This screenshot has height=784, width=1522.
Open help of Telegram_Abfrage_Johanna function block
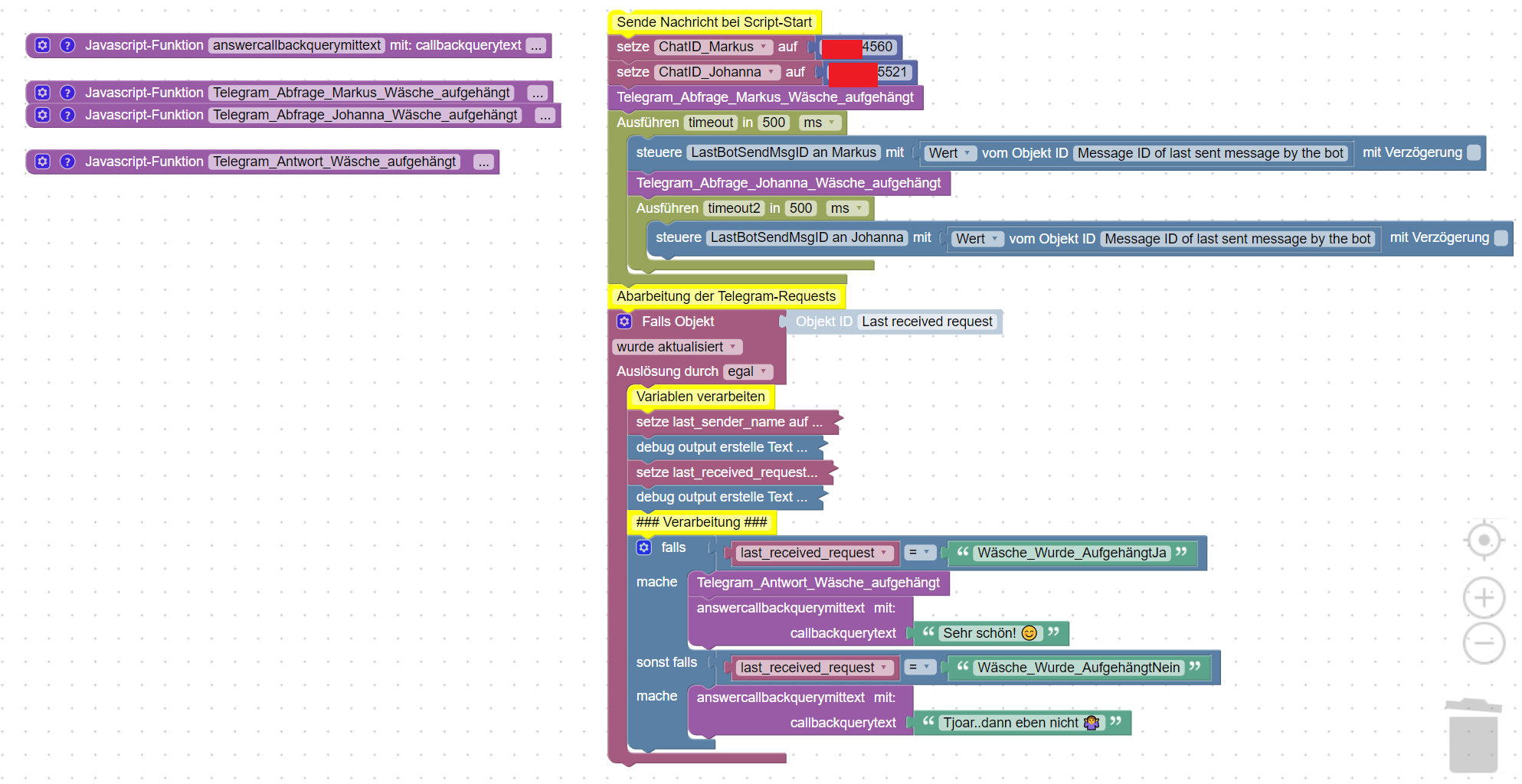(x=67, y=115)
